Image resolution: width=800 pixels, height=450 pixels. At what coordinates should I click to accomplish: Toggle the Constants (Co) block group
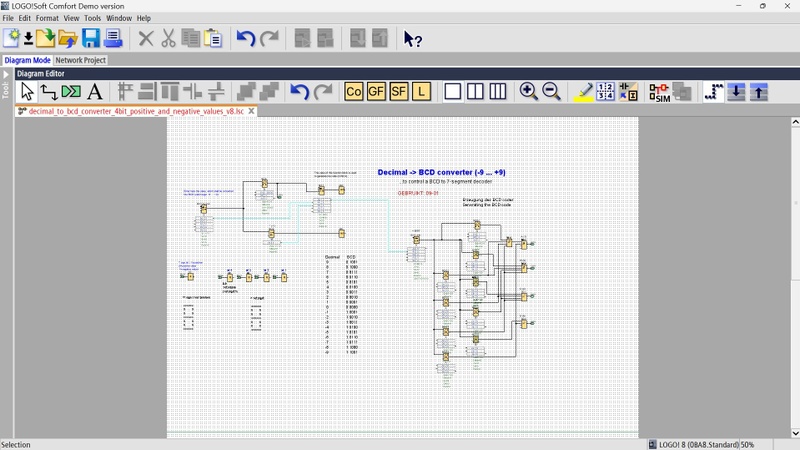tap(353, 92)
